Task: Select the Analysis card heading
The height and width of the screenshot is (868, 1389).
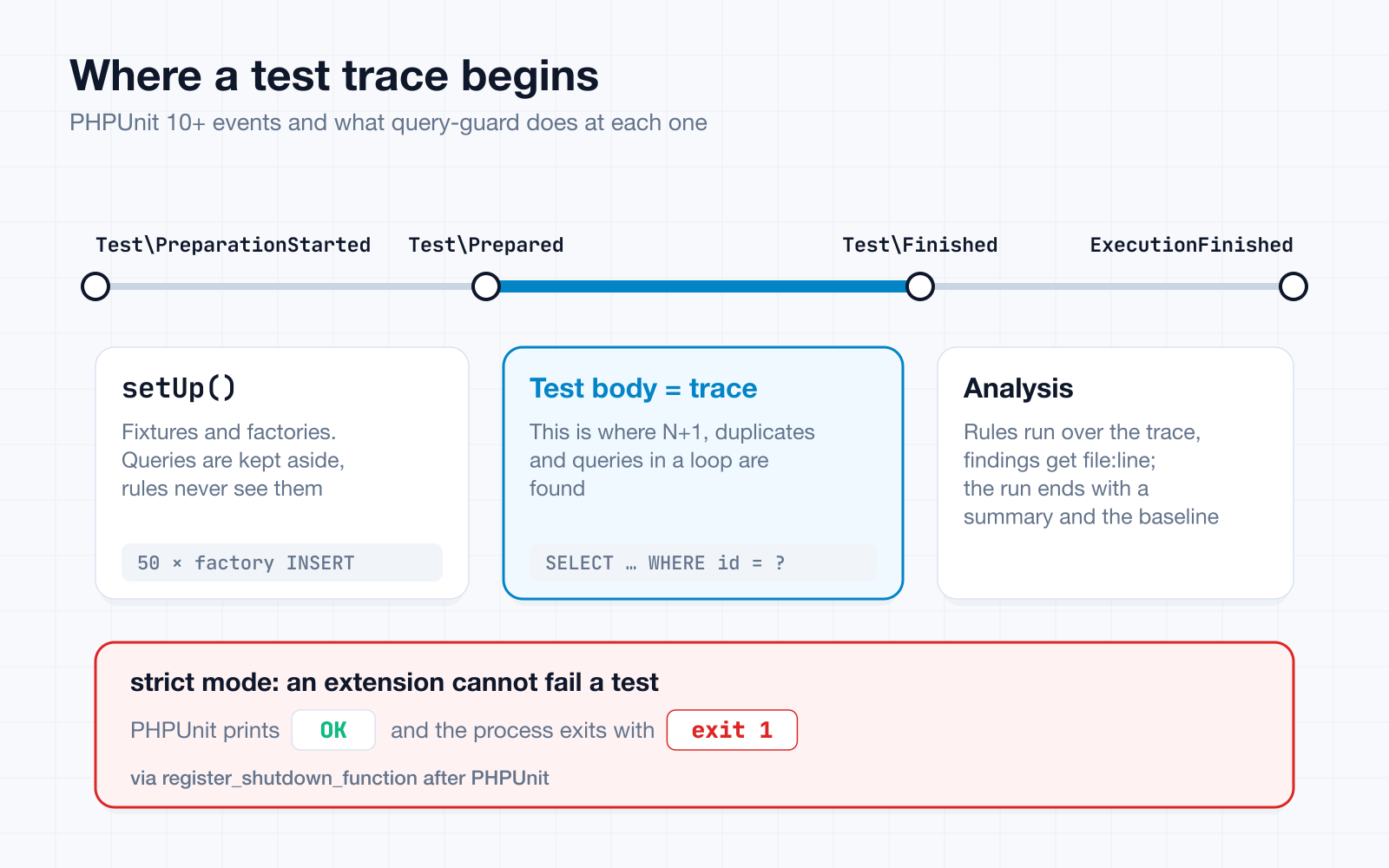Action: pos(1018,388)
